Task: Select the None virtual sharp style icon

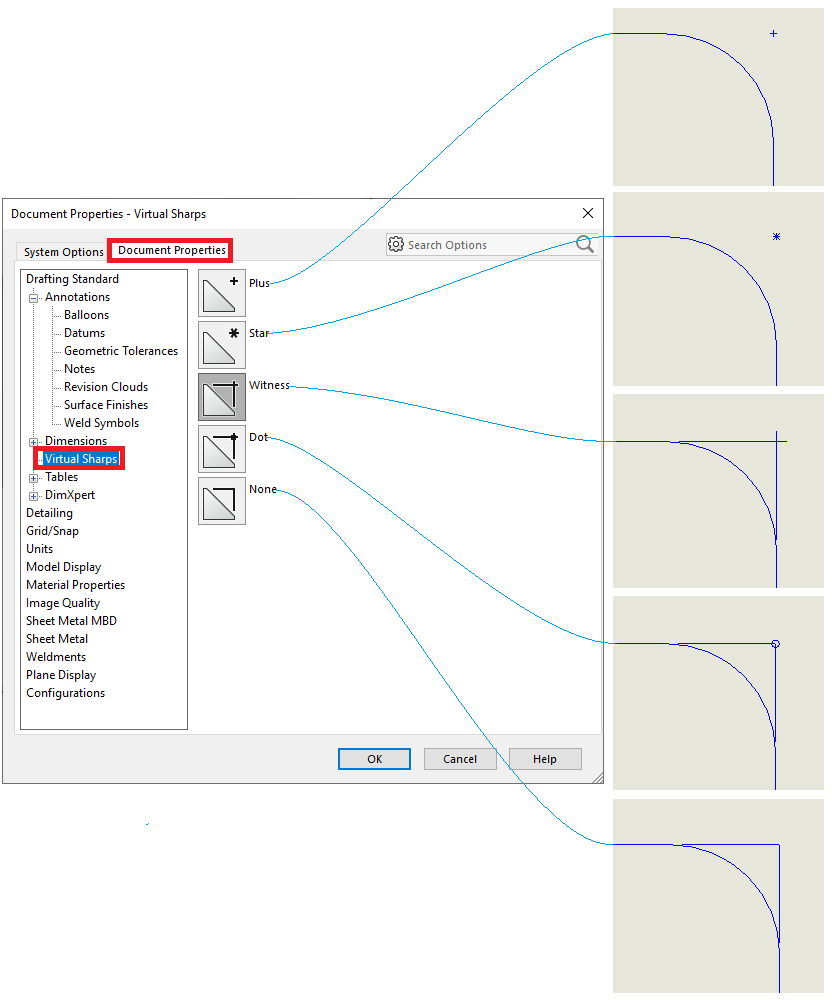Action: coord(221,500)
